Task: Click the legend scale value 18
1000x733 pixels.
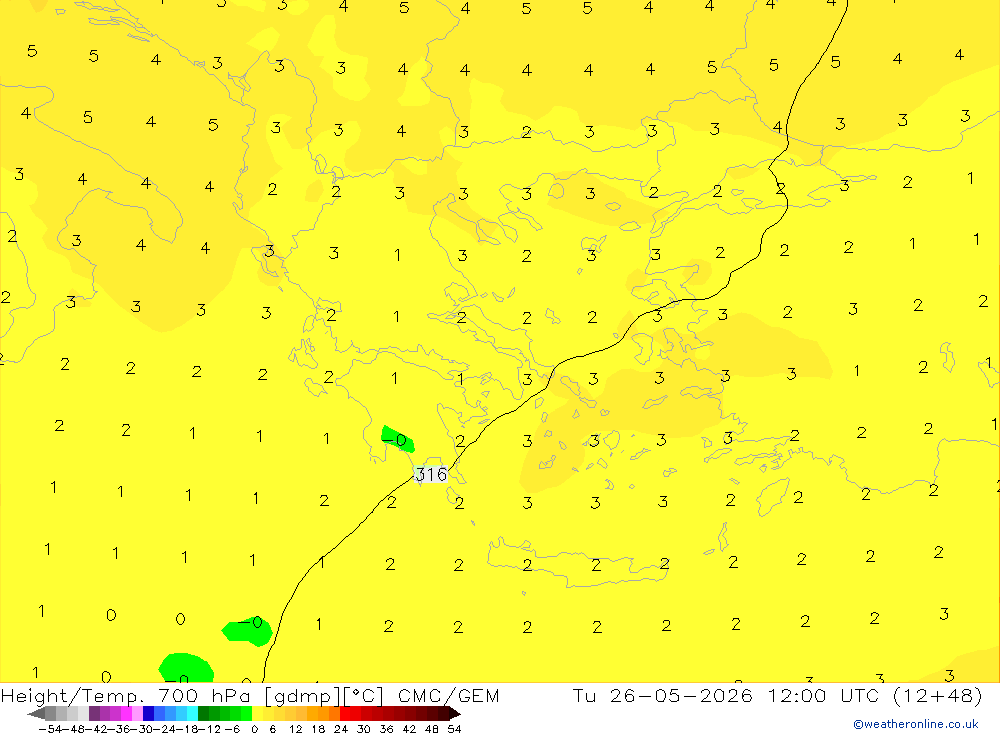Action: point(318,729)
